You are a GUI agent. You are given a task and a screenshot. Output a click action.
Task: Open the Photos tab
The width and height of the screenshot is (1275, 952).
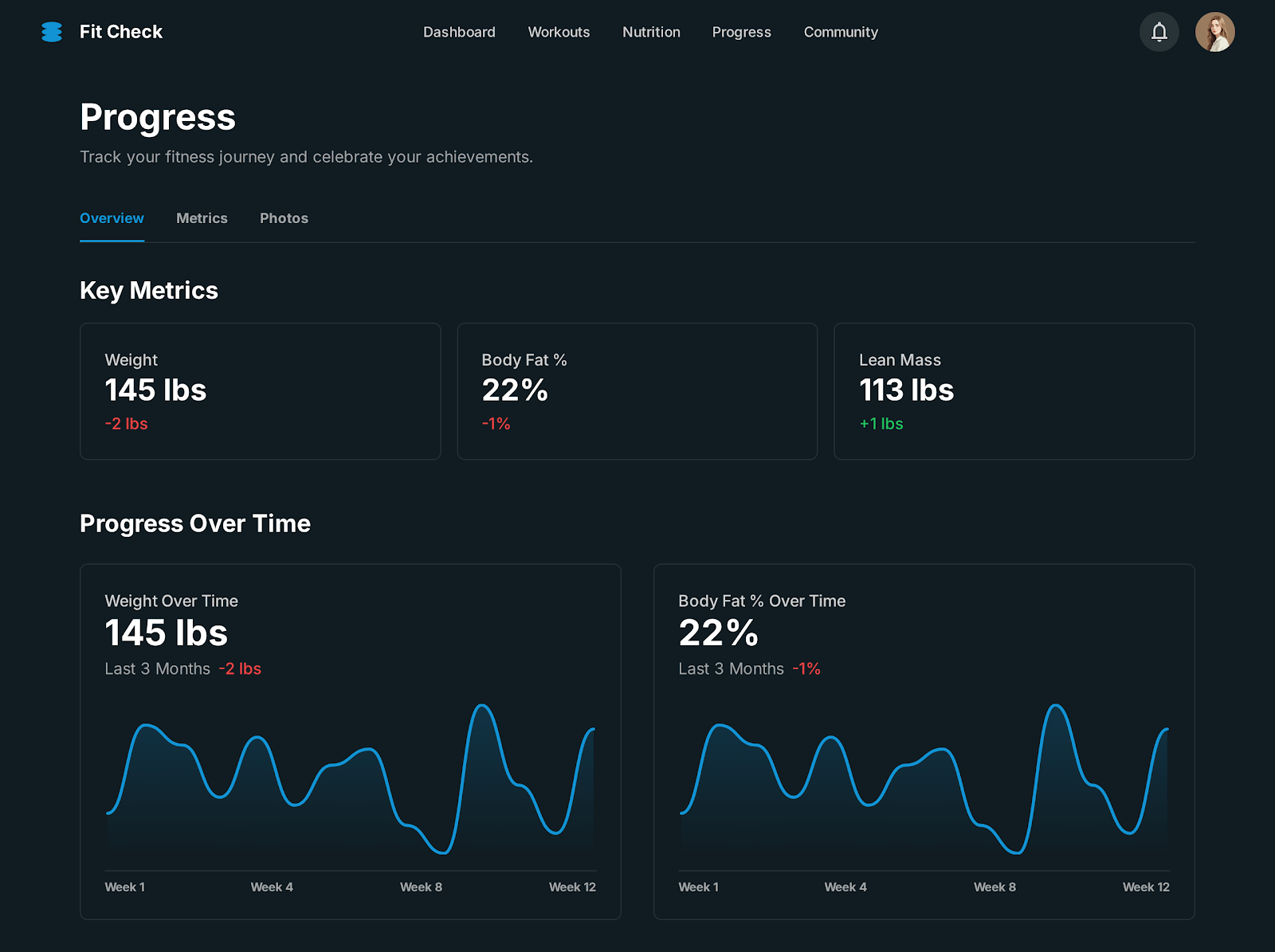coord(284,217)
